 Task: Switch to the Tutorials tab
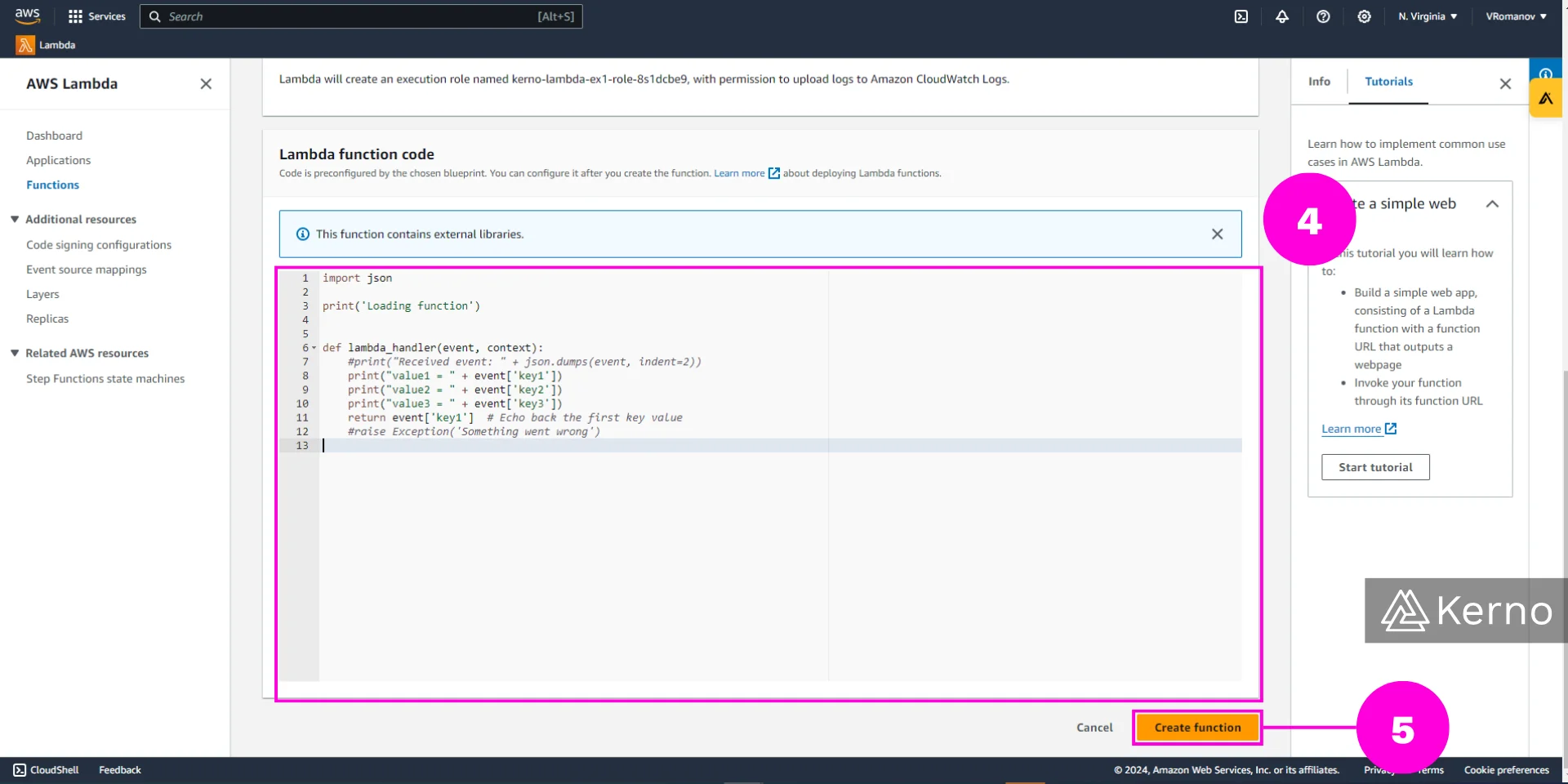(x=1388, y=81)
